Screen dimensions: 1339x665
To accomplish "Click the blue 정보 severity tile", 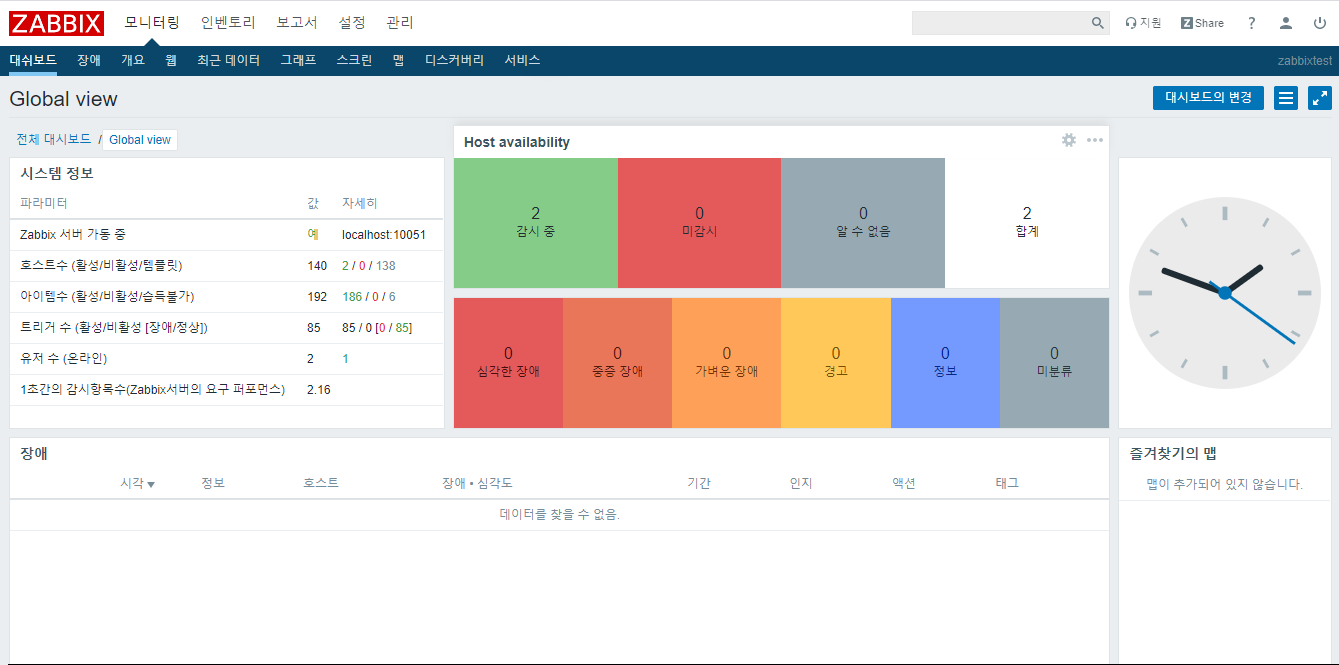I will point(945,363).
